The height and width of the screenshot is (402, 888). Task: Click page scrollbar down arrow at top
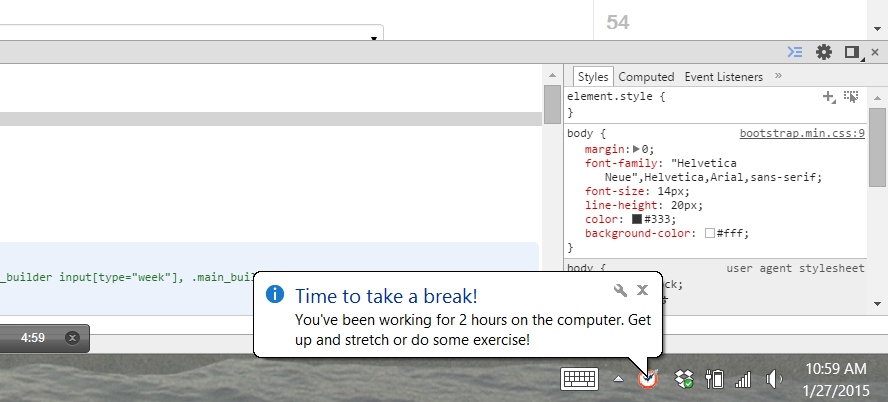click(877, 29)
